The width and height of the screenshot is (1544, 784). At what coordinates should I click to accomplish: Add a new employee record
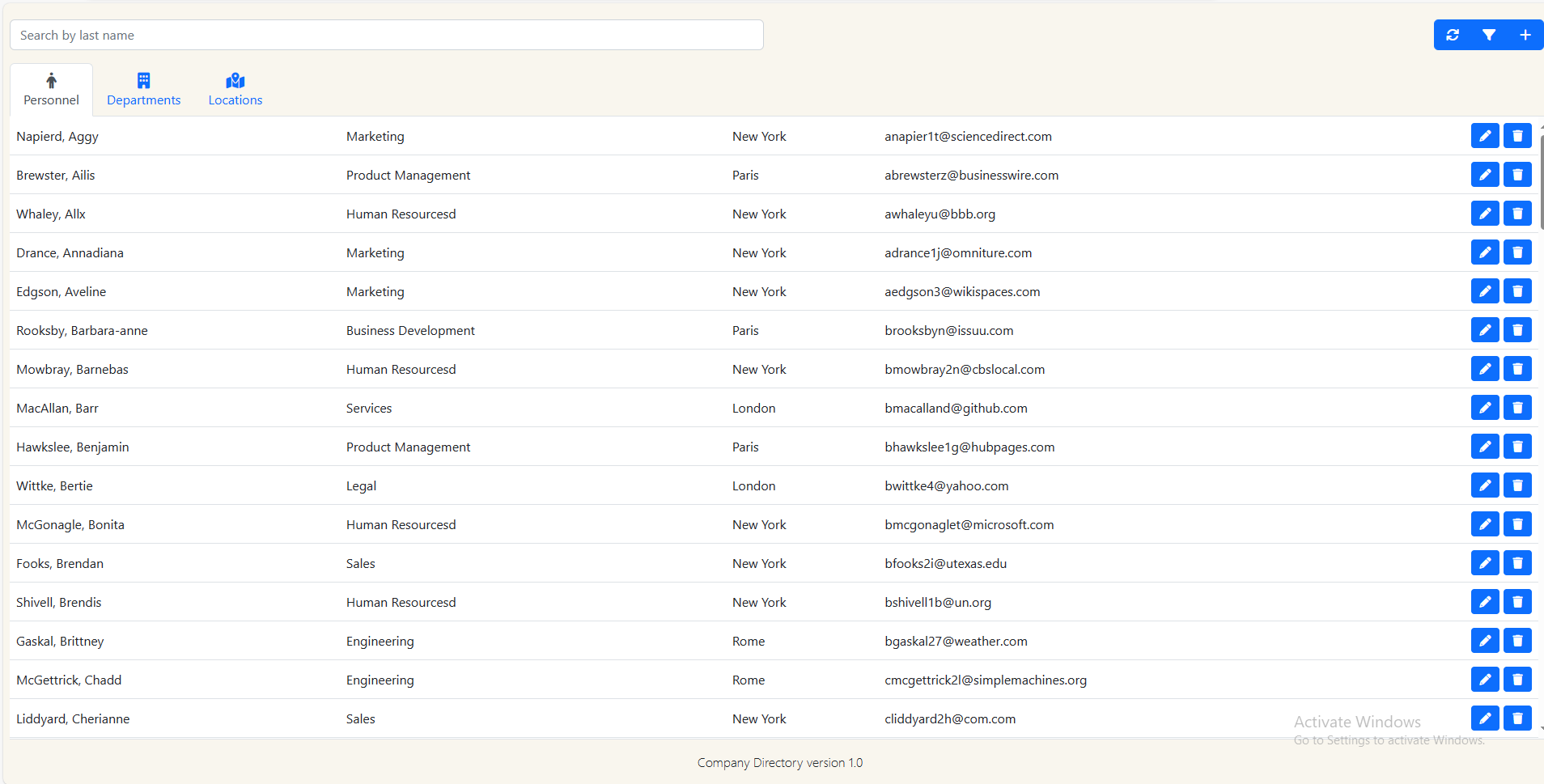1526,35
